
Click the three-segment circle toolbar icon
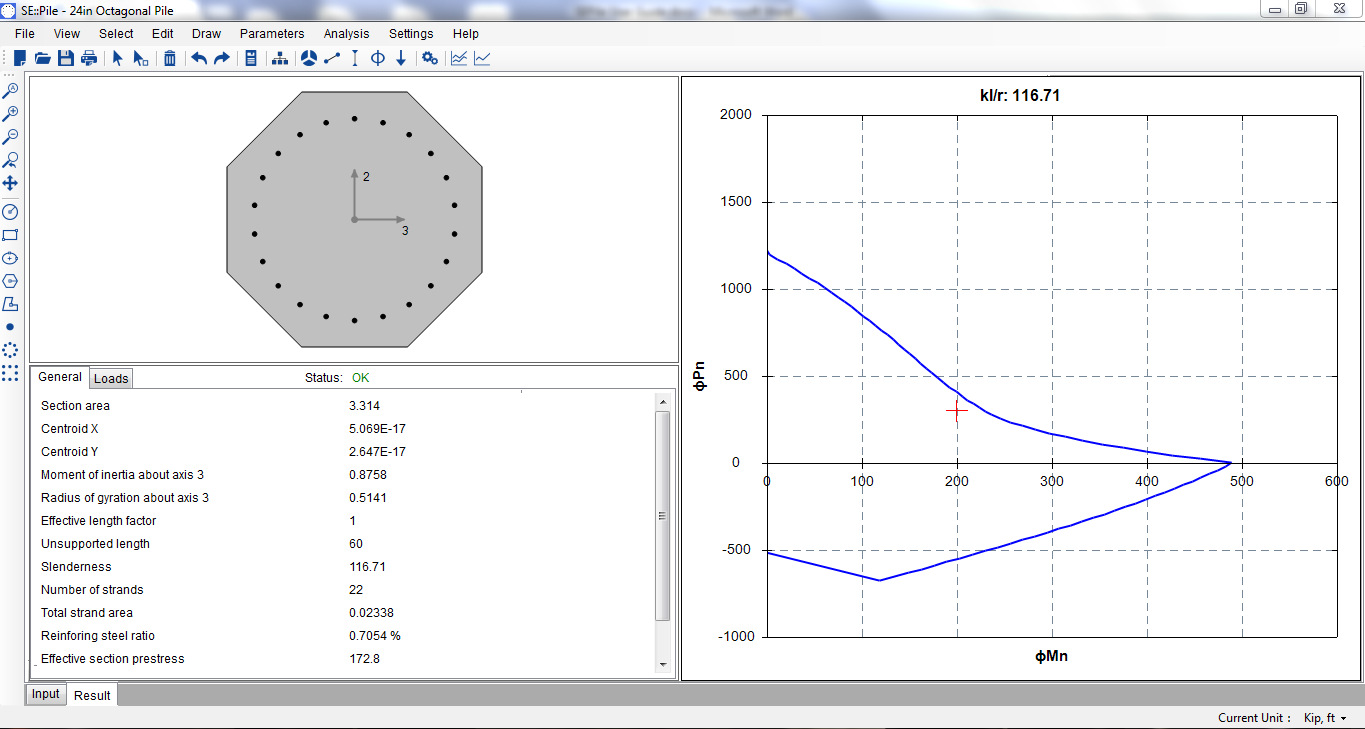click(309, 58)
